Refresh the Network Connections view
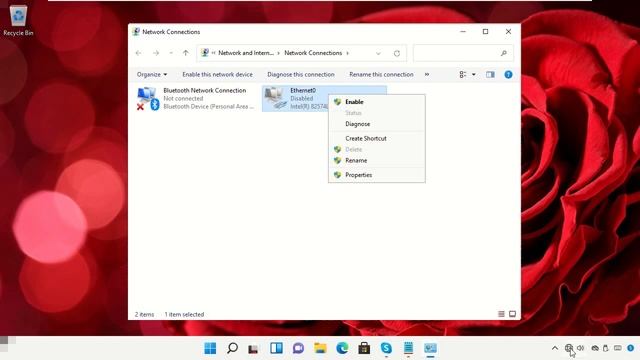Viewport: 640px width, 360px height. pyautogui.click(x=397, y=53)
